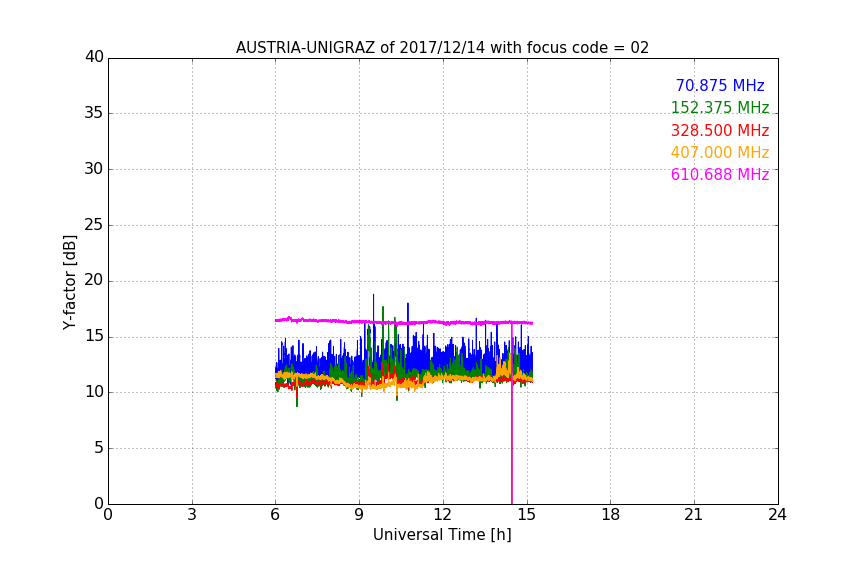864x576 pixels.
Task: Click the x-axis tick label 24
Action: [777, 515]
